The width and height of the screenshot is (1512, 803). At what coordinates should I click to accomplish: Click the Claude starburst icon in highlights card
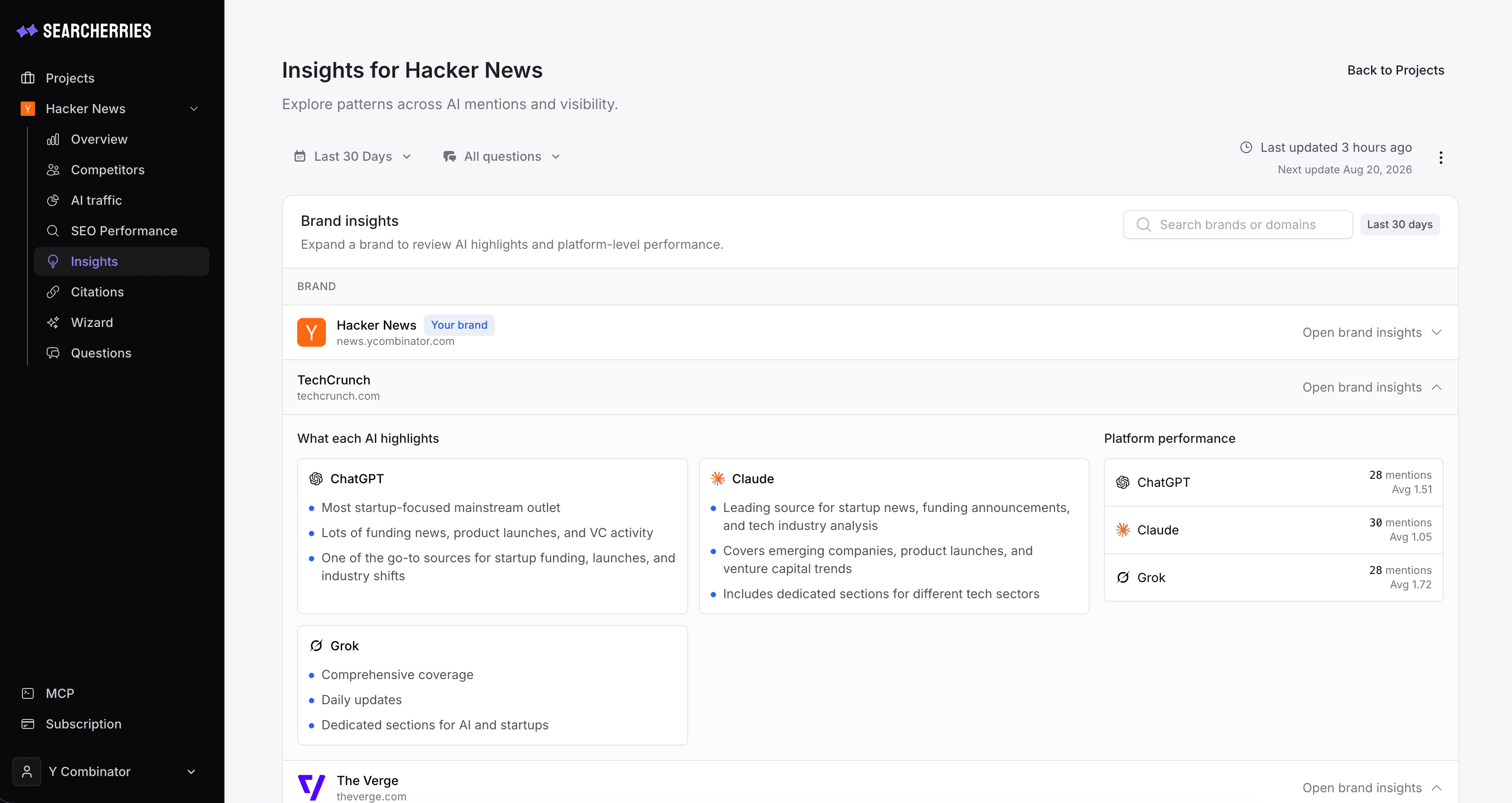pos(718,479)
